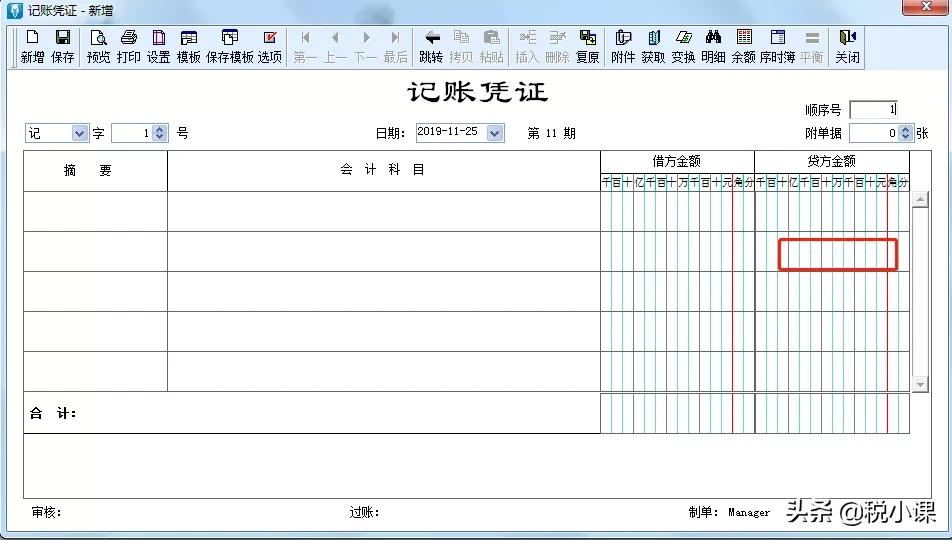Click the 变换 transform icon

pyautogui.click(x=684, y=46)
